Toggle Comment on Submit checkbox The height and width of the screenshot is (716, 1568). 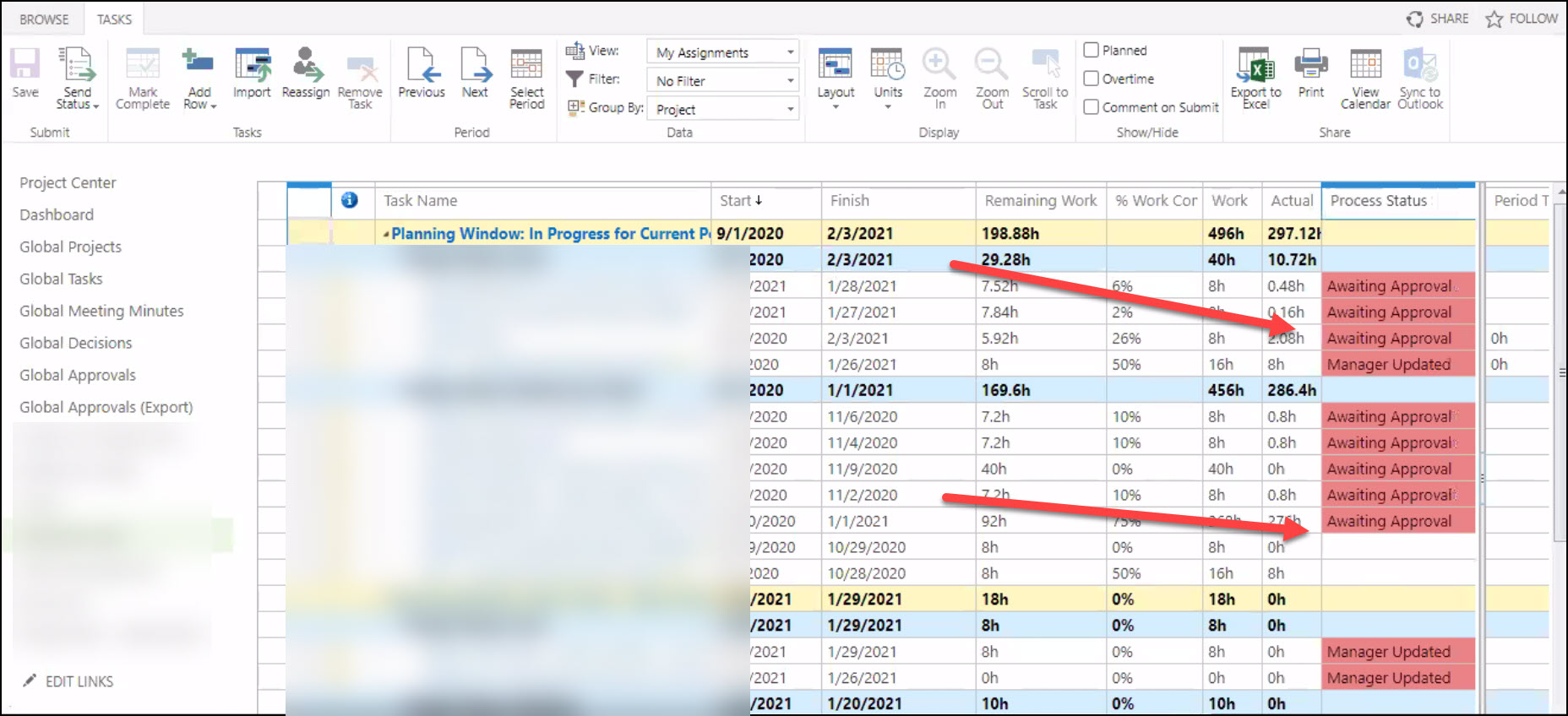coord(1092,107)
